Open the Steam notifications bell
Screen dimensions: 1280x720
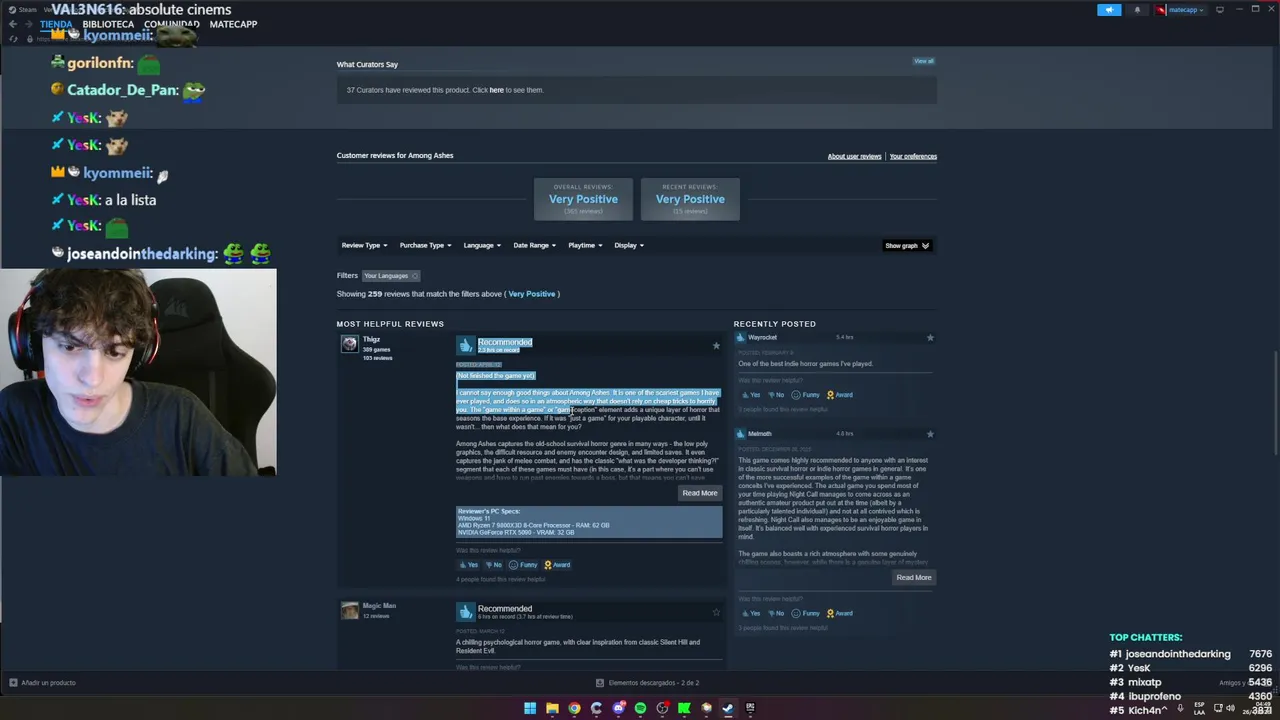click(x=1137, y=10)
